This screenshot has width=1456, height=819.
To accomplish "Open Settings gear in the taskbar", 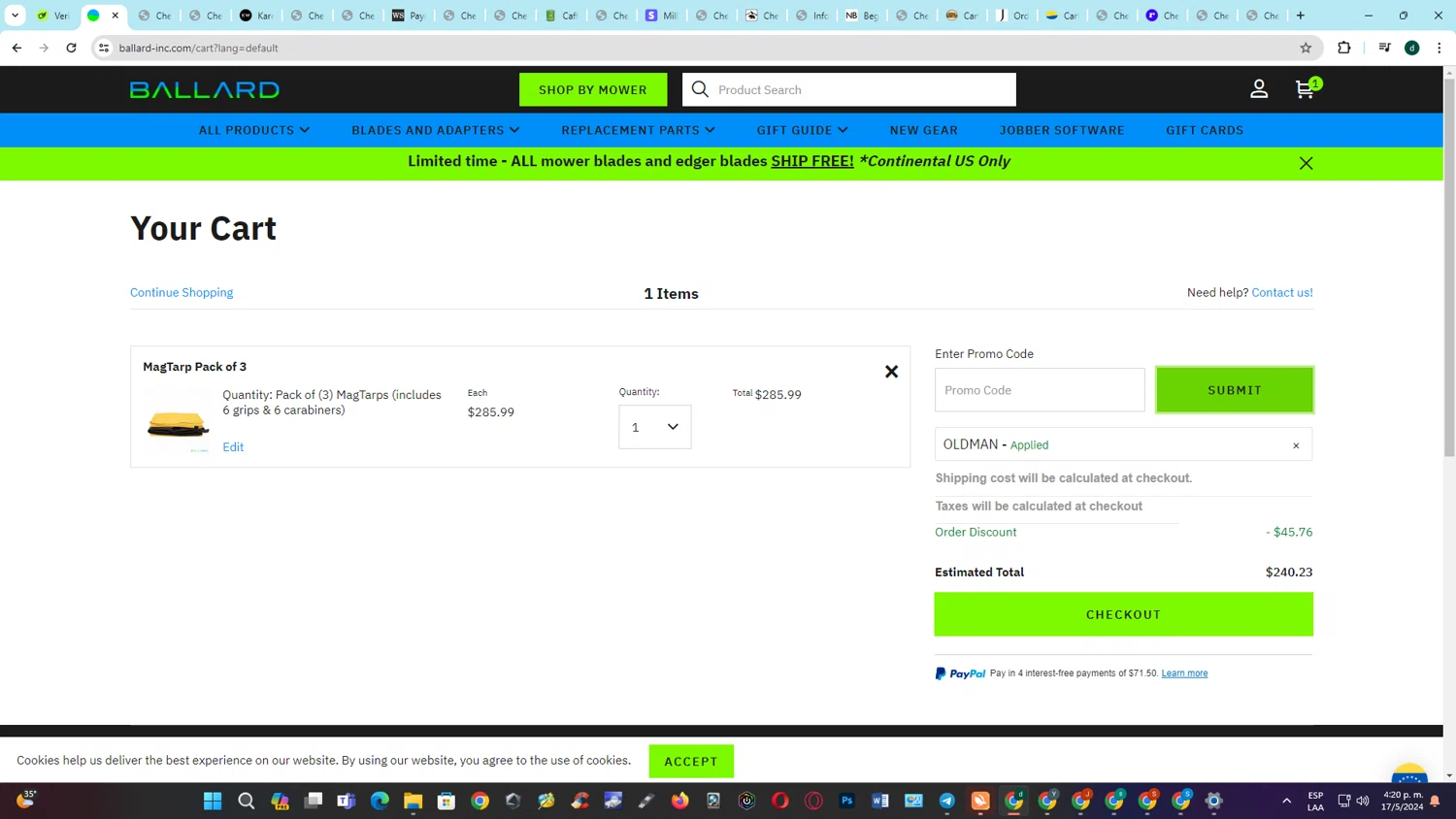I will tap(1214, 801).
